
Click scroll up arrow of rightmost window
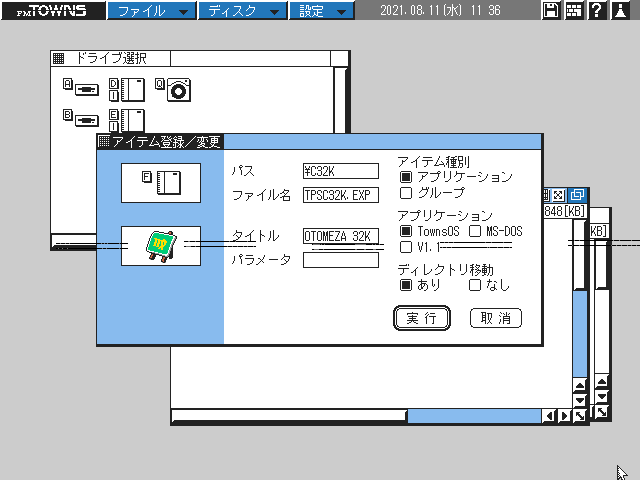click(x=602, y=381)
